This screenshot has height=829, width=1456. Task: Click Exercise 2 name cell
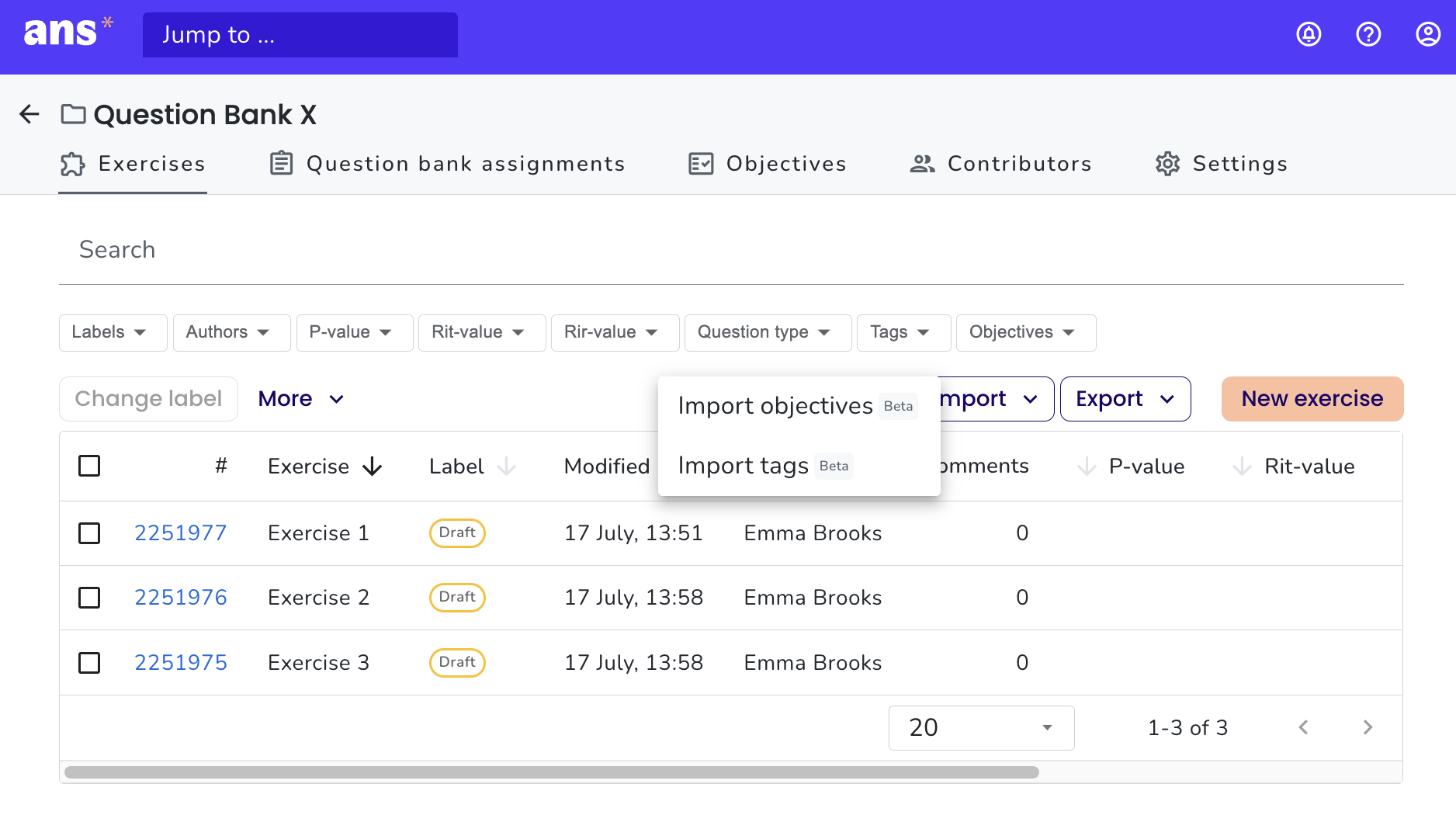coord(318,598)
